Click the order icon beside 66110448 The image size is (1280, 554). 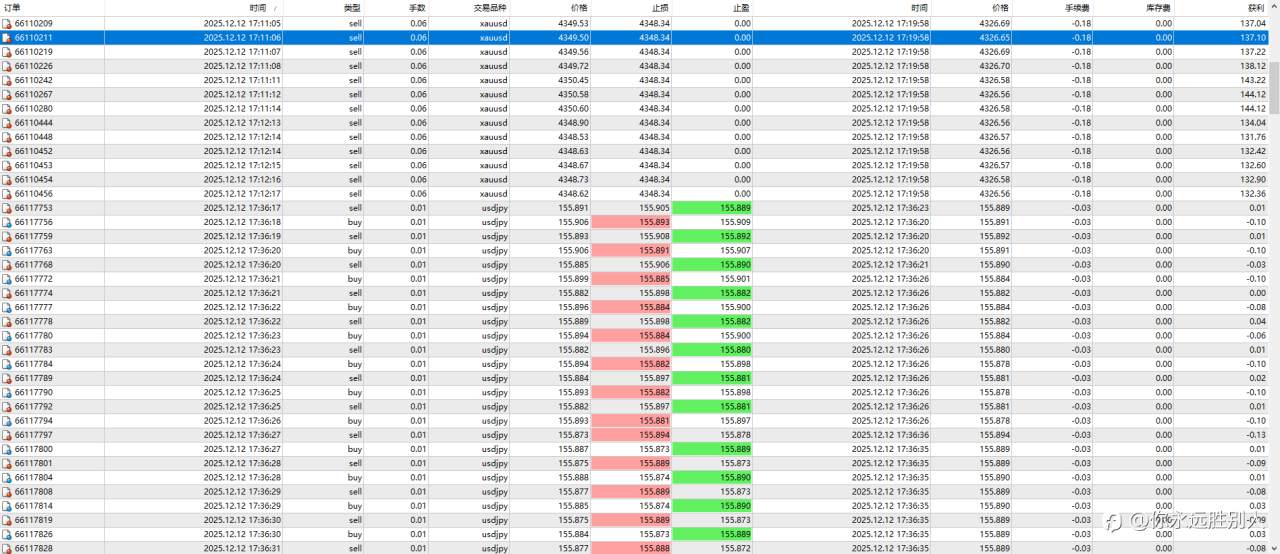click(x=7, y=137)
